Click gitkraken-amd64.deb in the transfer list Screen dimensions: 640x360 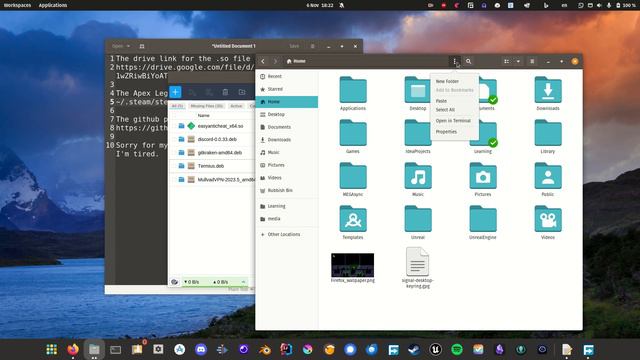[x=220, y=153]
